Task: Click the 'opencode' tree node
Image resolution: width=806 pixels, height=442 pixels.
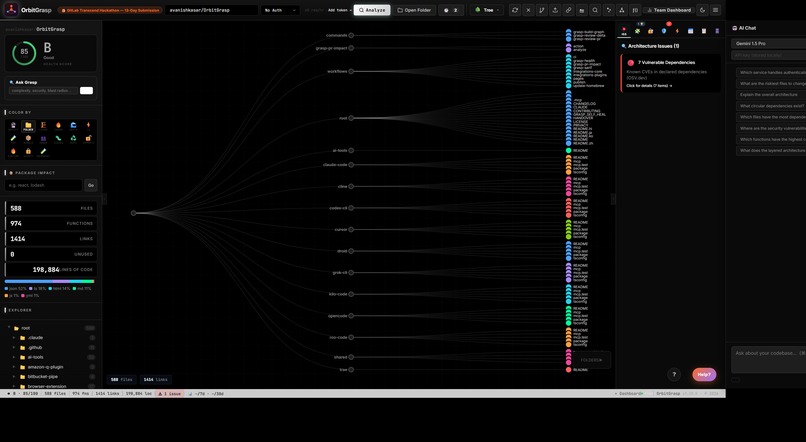Action: (x=351, y=316)
